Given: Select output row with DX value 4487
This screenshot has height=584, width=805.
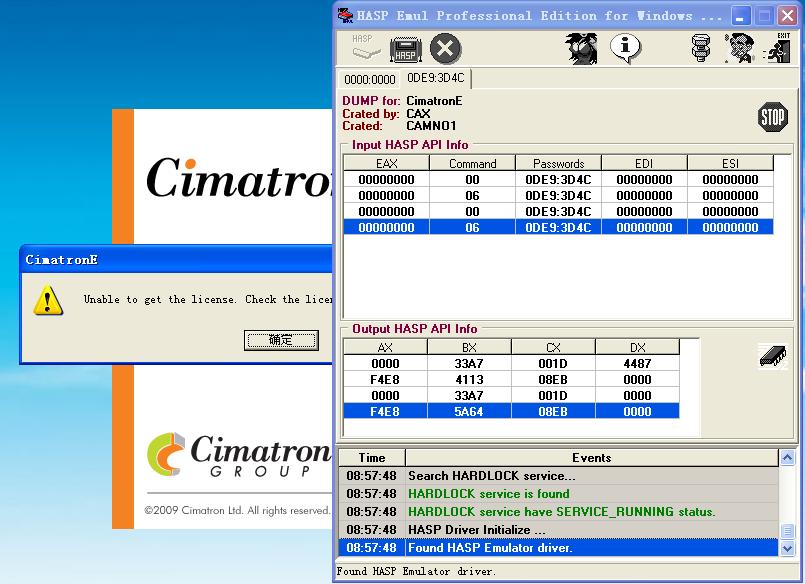Looking at the screenshot, I should tap(511, 364).
